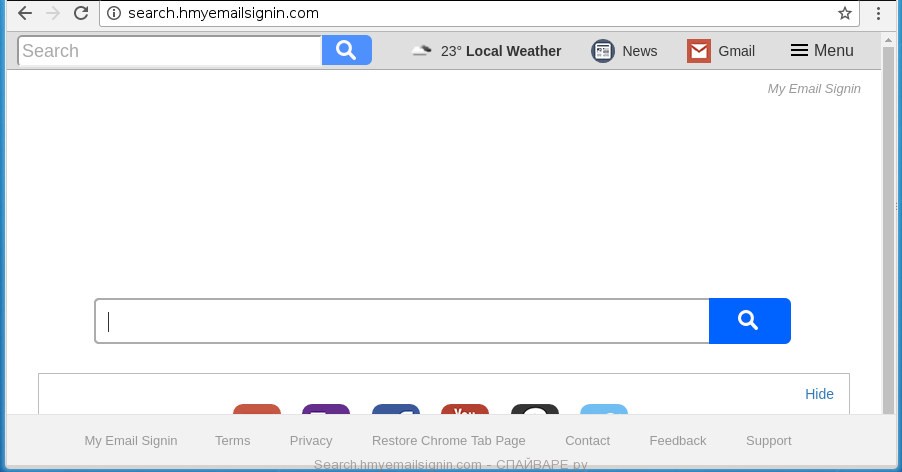This screenshot has height=472, width=902.
Task: Click the top toolbar Search input
Action: [x=170, y=51]
